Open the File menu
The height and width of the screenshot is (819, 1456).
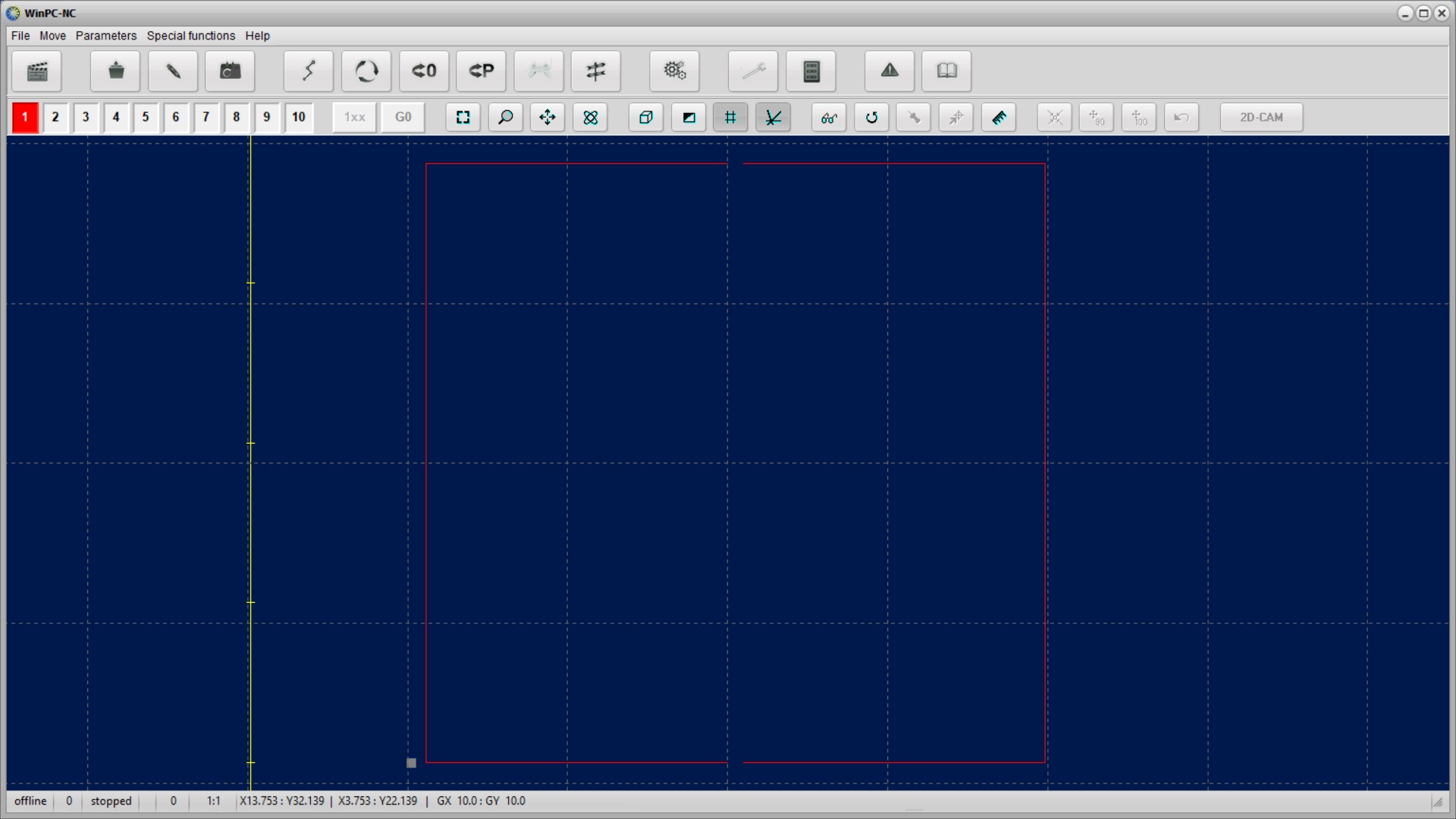pyautogui.click(x=20, y=36)
